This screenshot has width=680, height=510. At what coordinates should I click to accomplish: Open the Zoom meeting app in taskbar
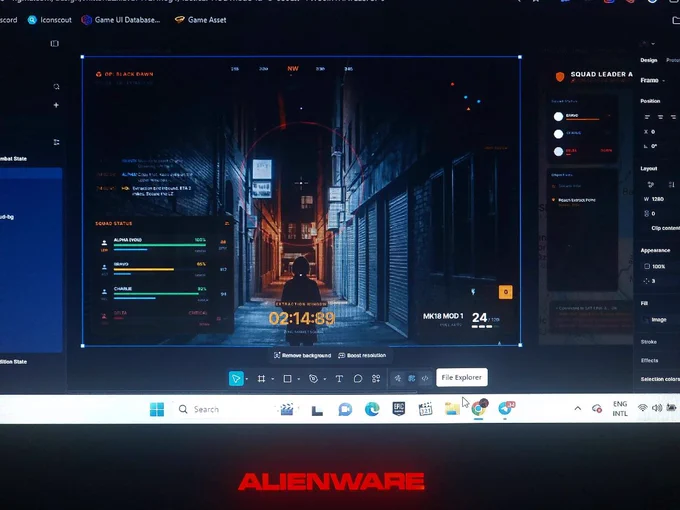point(345,409)
